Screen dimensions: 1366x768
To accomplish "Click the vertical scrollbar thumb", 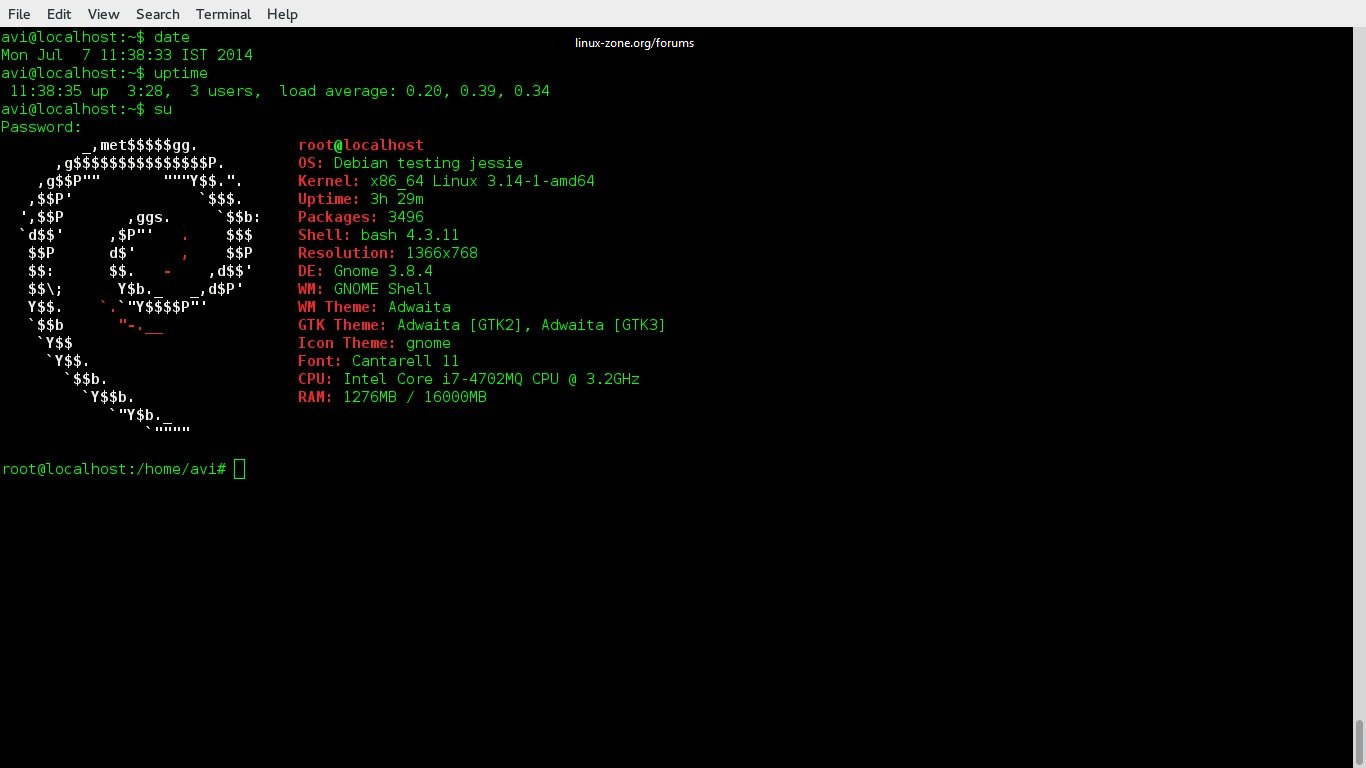I will (x=1359, y=742).
